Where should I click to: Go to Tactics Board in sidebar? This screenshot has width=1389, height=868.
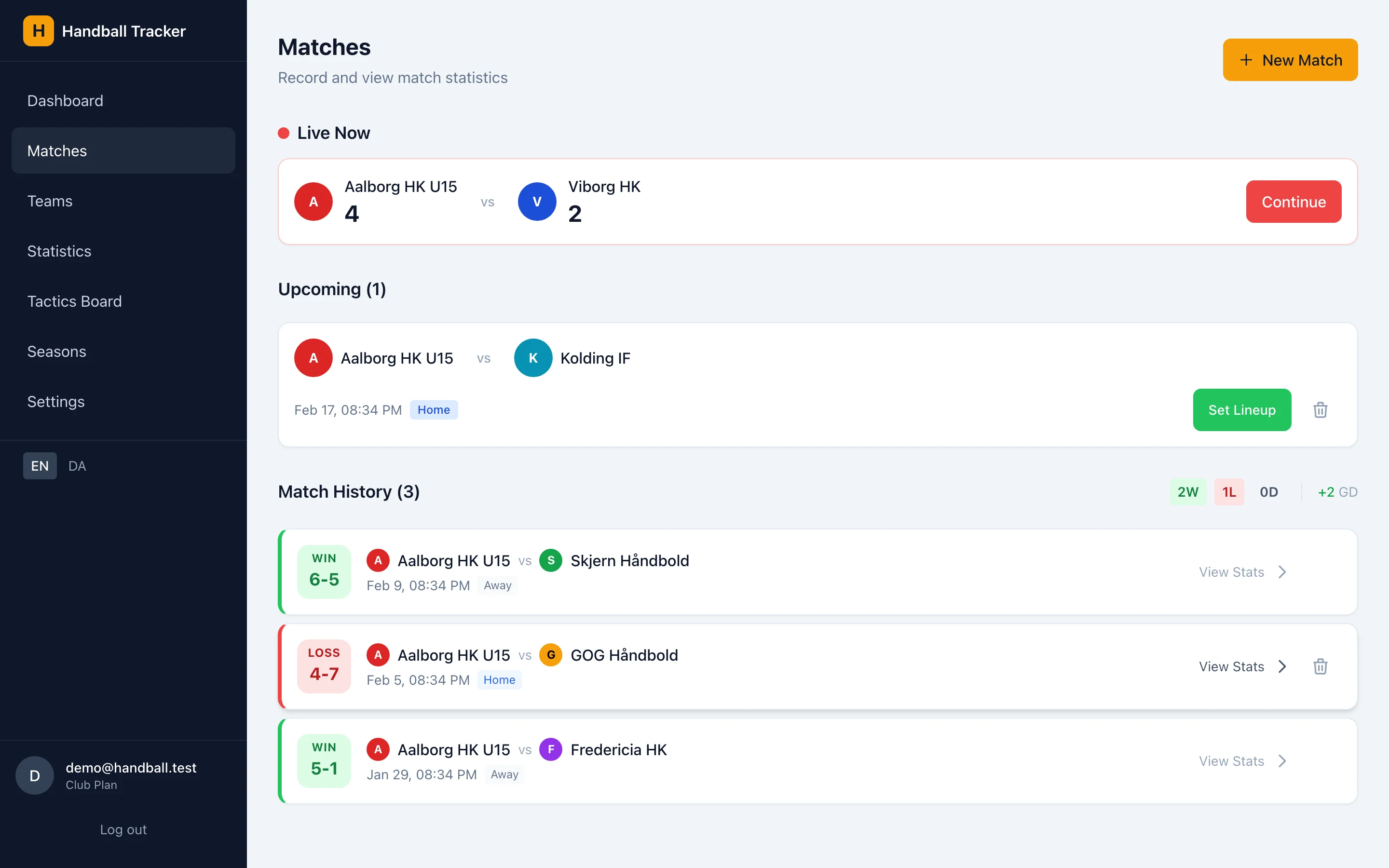pos(75,301)
